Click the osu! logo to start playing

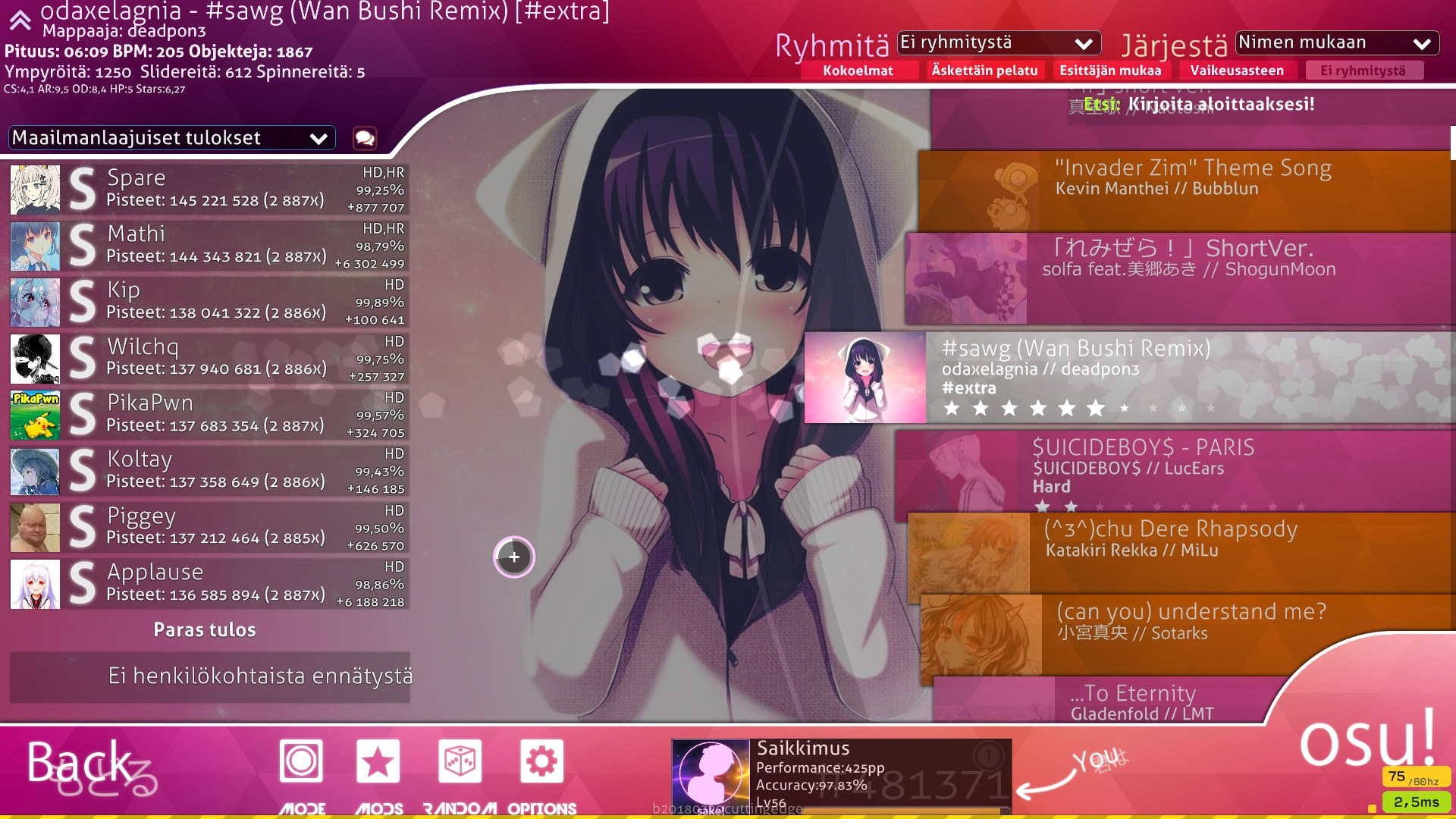pos(1367,739)
